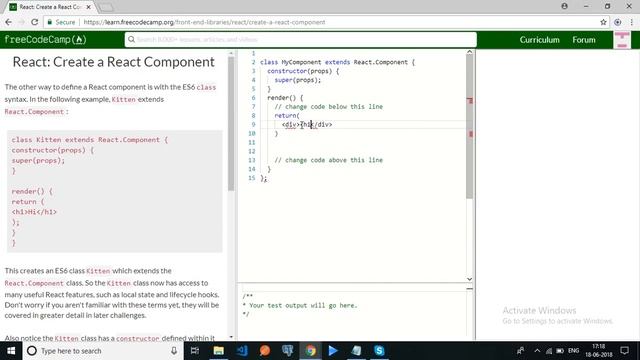Open the Action Center notifications icon
Image resolution: width=640 pixels, height=360 pixels.
point(624,351)
